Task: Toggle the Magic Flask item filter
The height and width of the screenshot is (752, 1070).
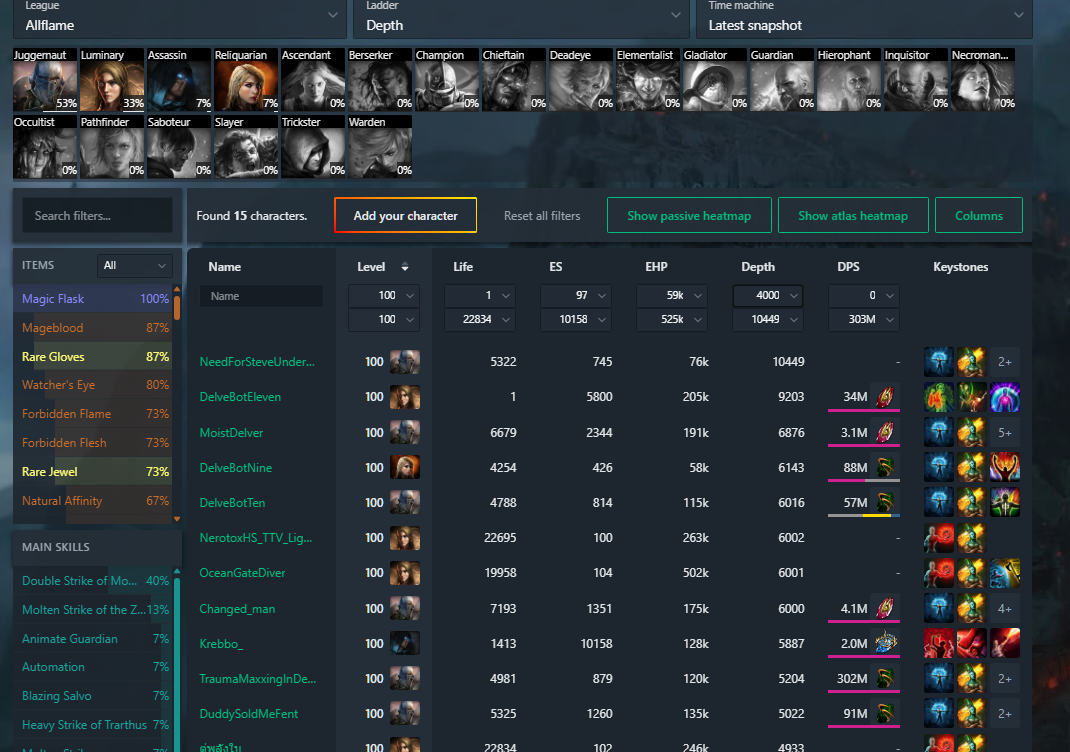Action: 93,299
